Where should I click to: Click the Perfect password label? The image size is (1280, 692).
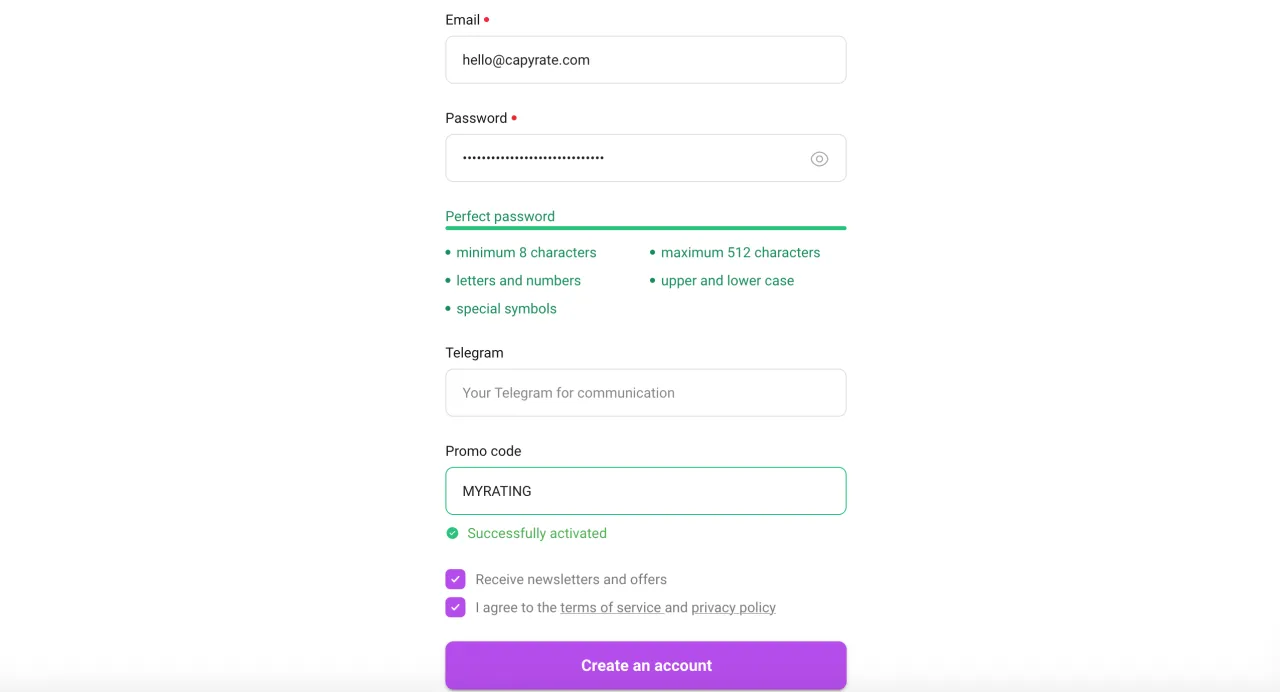click(x=500, y=216)
